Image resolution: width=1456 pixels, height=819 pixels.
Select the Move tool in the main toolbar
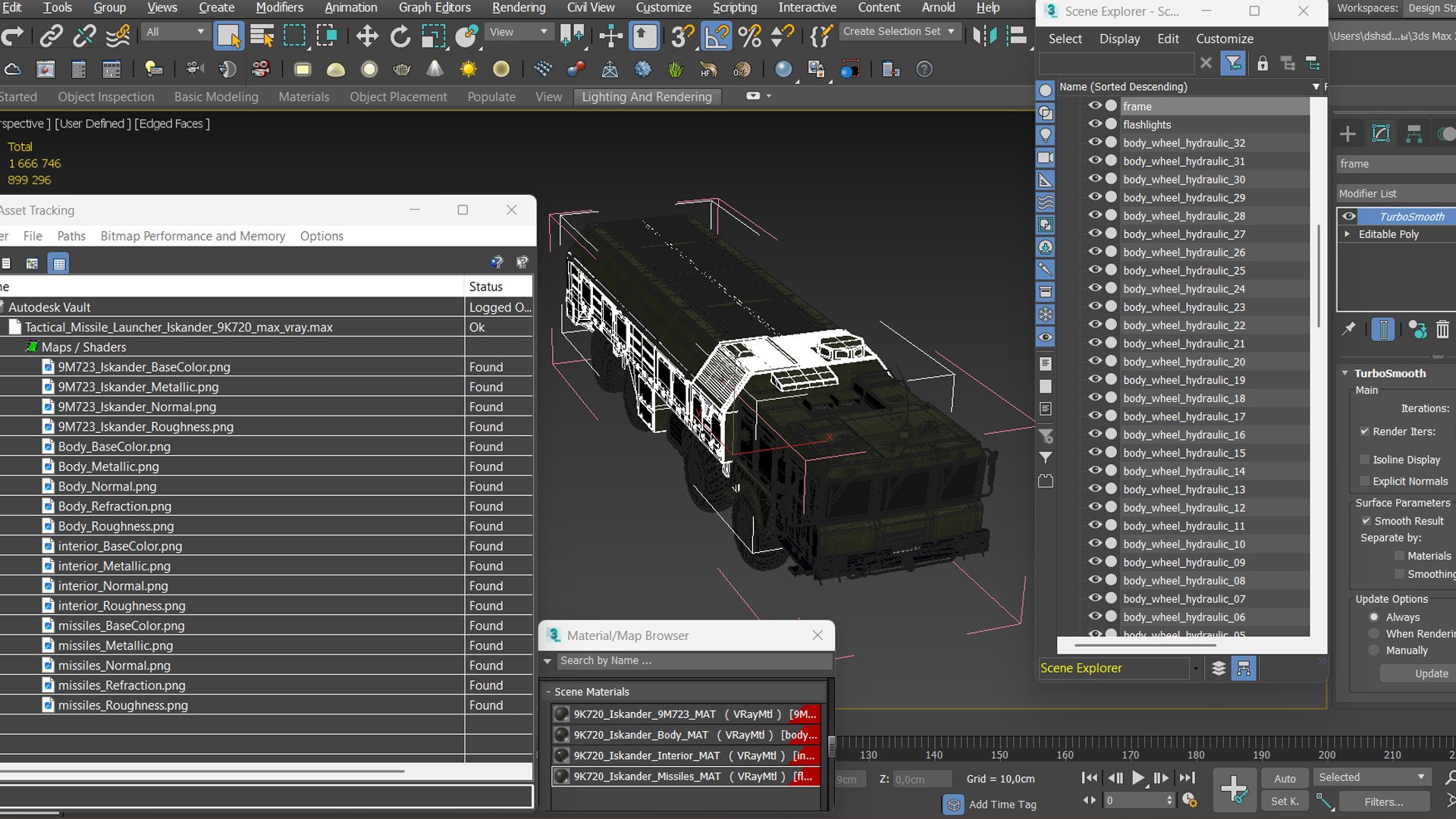click(x=367, y=36)
